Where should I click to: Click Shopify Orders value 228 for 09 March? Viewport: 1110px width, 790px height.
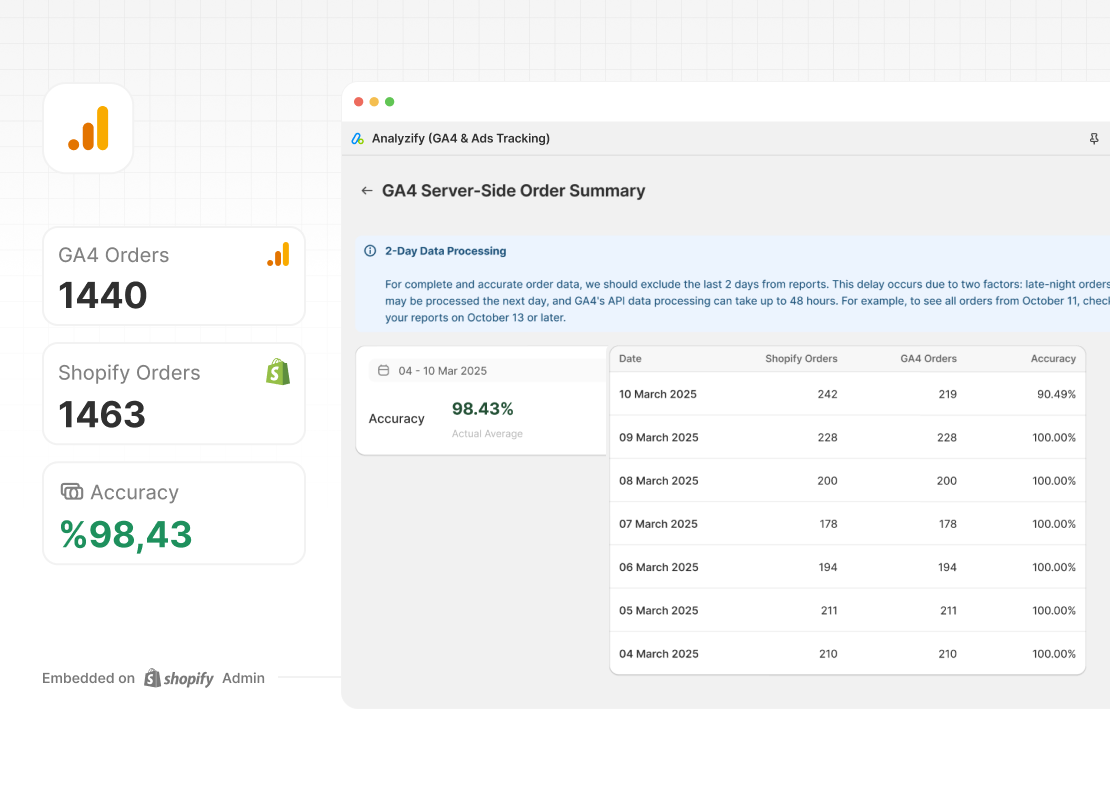coord(828,437)
